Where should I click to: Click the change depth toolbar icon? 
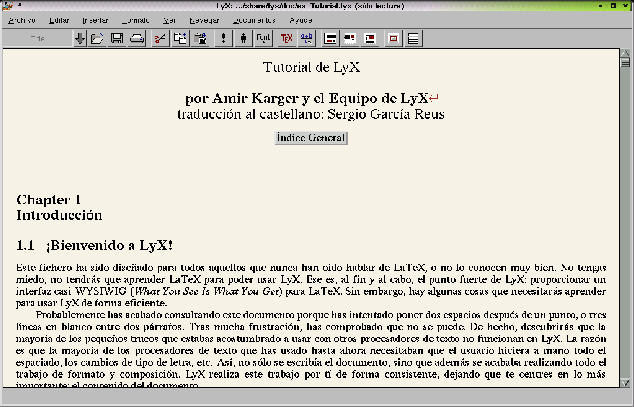click(370, 38)
